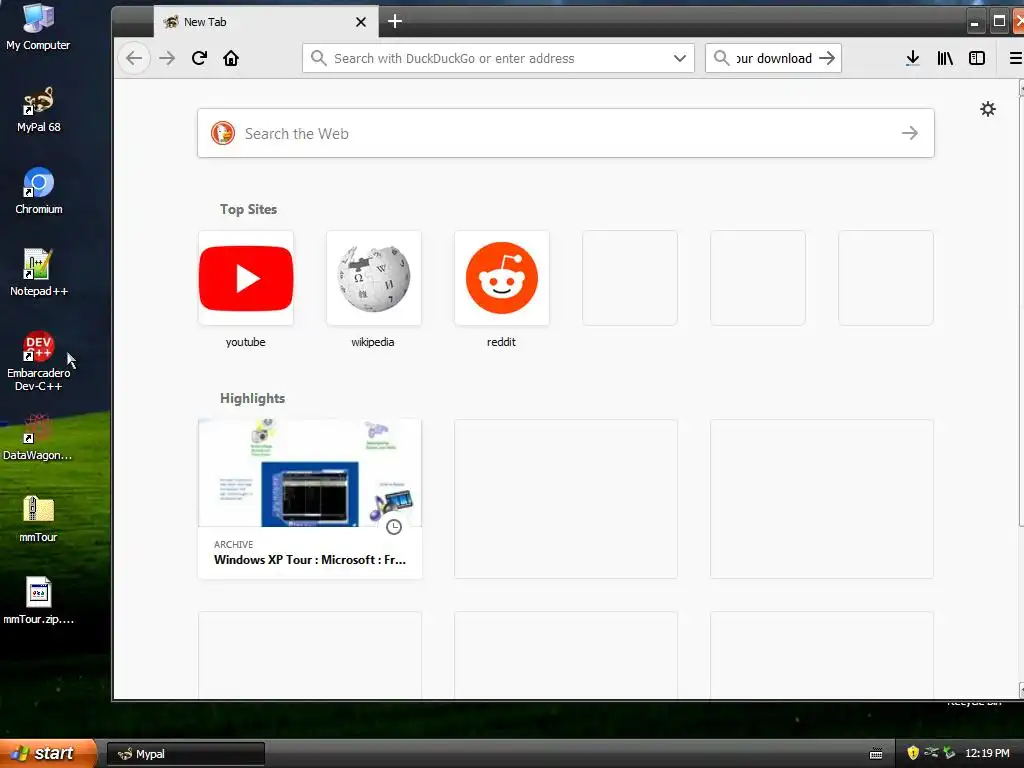This screenshot has width=1024, height=768.
Task: Expand the address bar history dropdown
Action: (679, 58)
